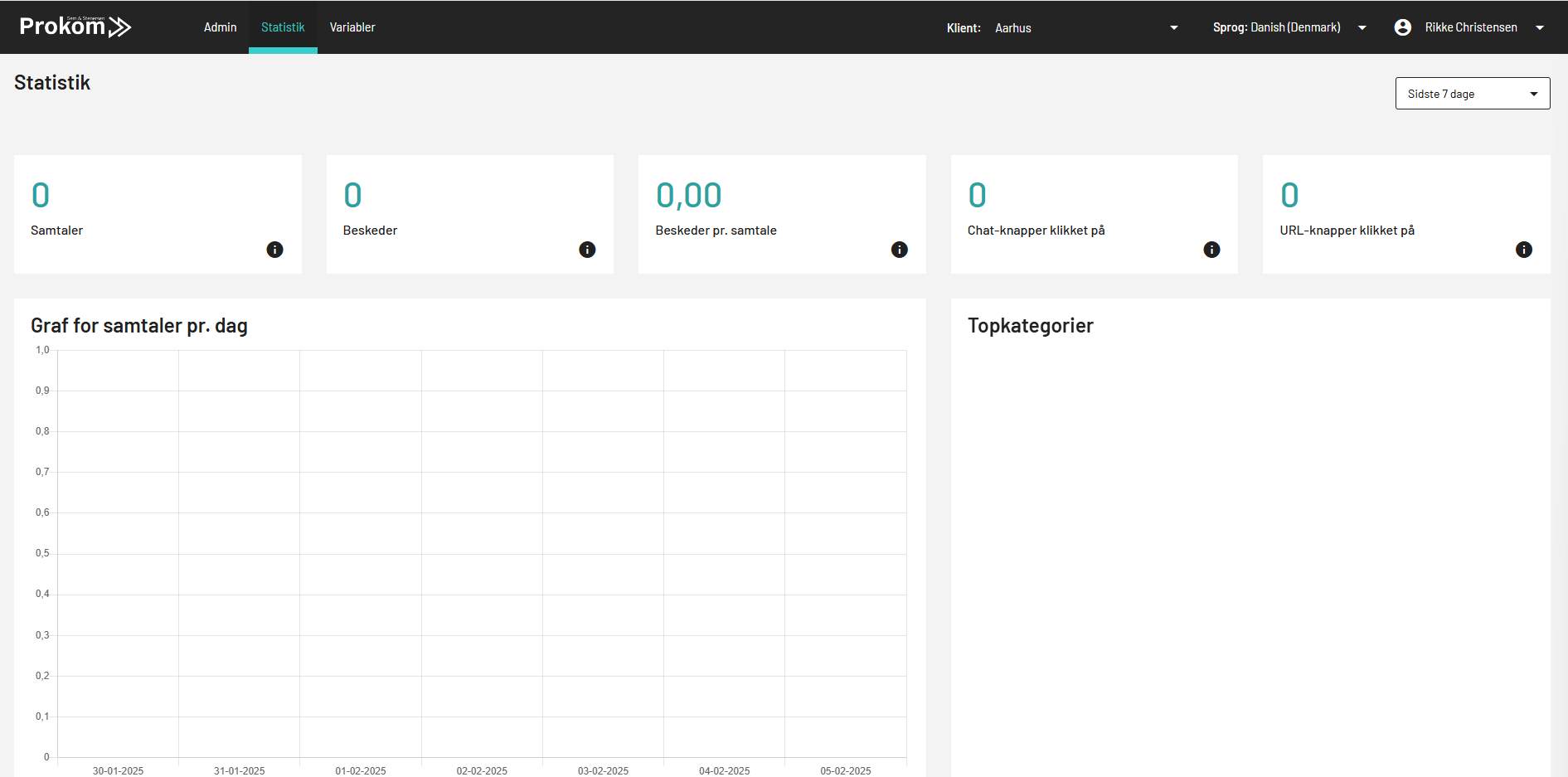Click the Samtaler count value

tap(41, 196)
